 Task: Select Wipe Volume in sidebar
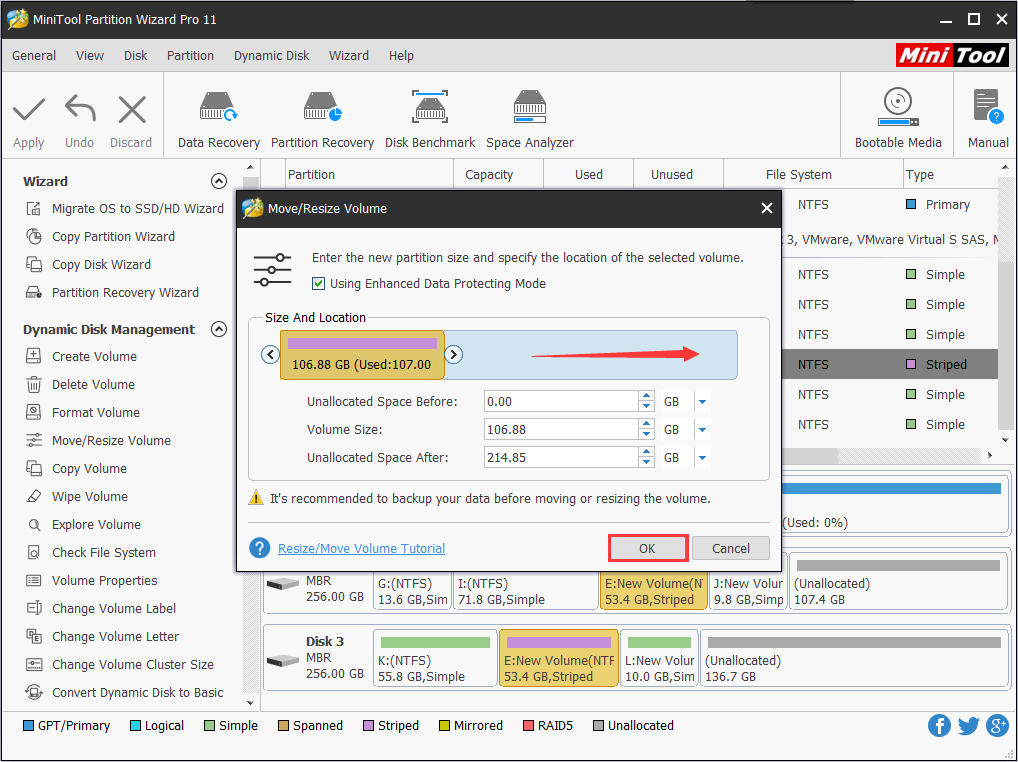click(x=77, y=496)
